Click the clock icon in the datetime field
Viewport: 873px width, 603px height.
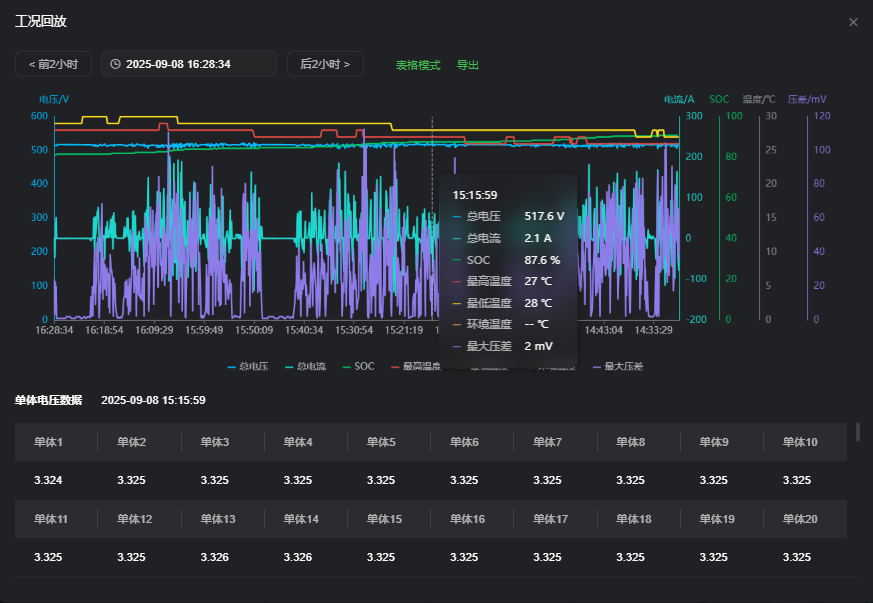116,64
